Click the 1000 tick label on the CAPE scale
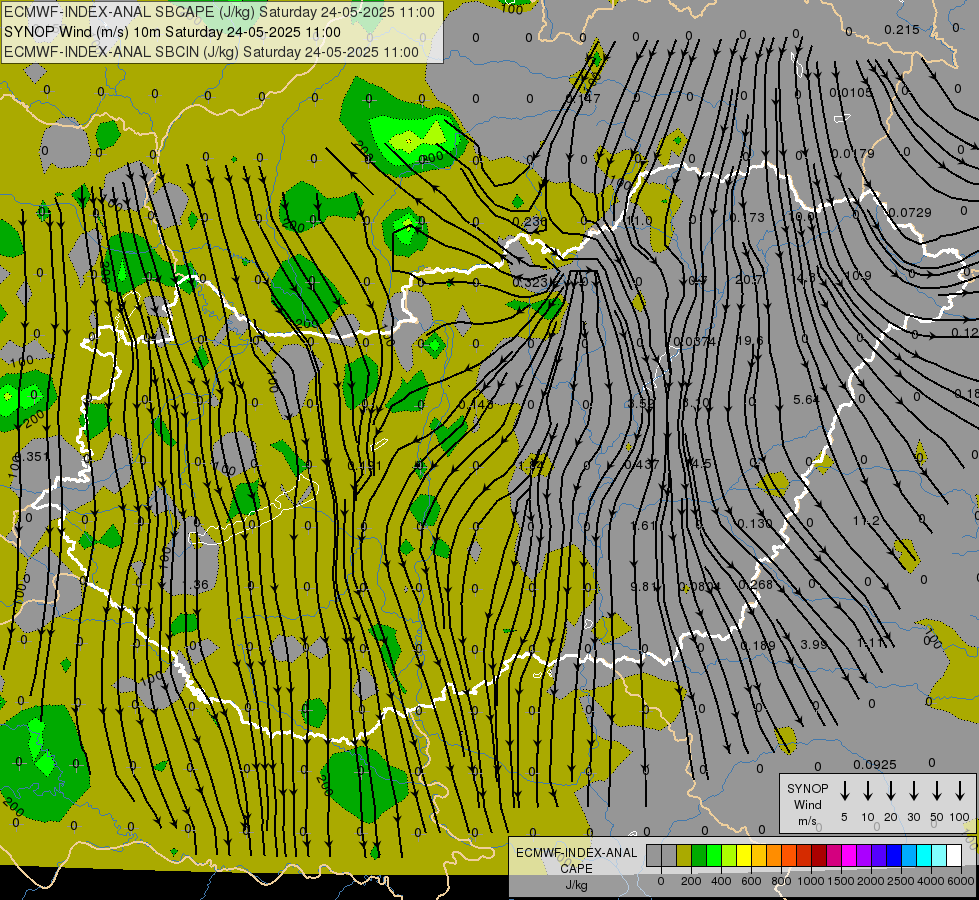The image size is (979, 900). [x=810, y=881]
